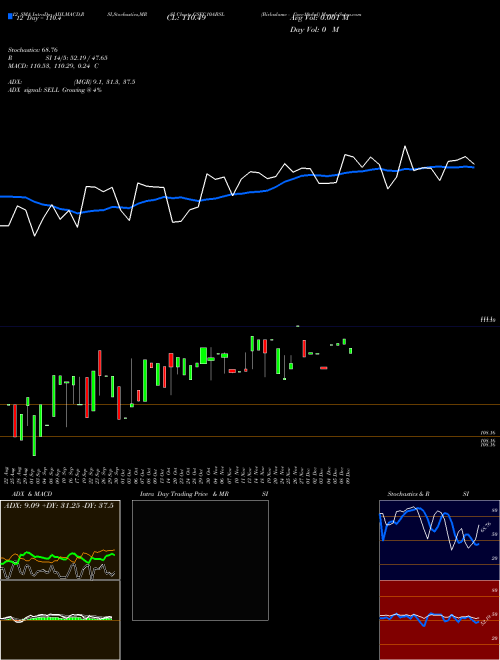The height and width of the screenshot is (660, 500).
Task: Click 'Intra Day Trading Price & MR' title
Action: point(184,494)
